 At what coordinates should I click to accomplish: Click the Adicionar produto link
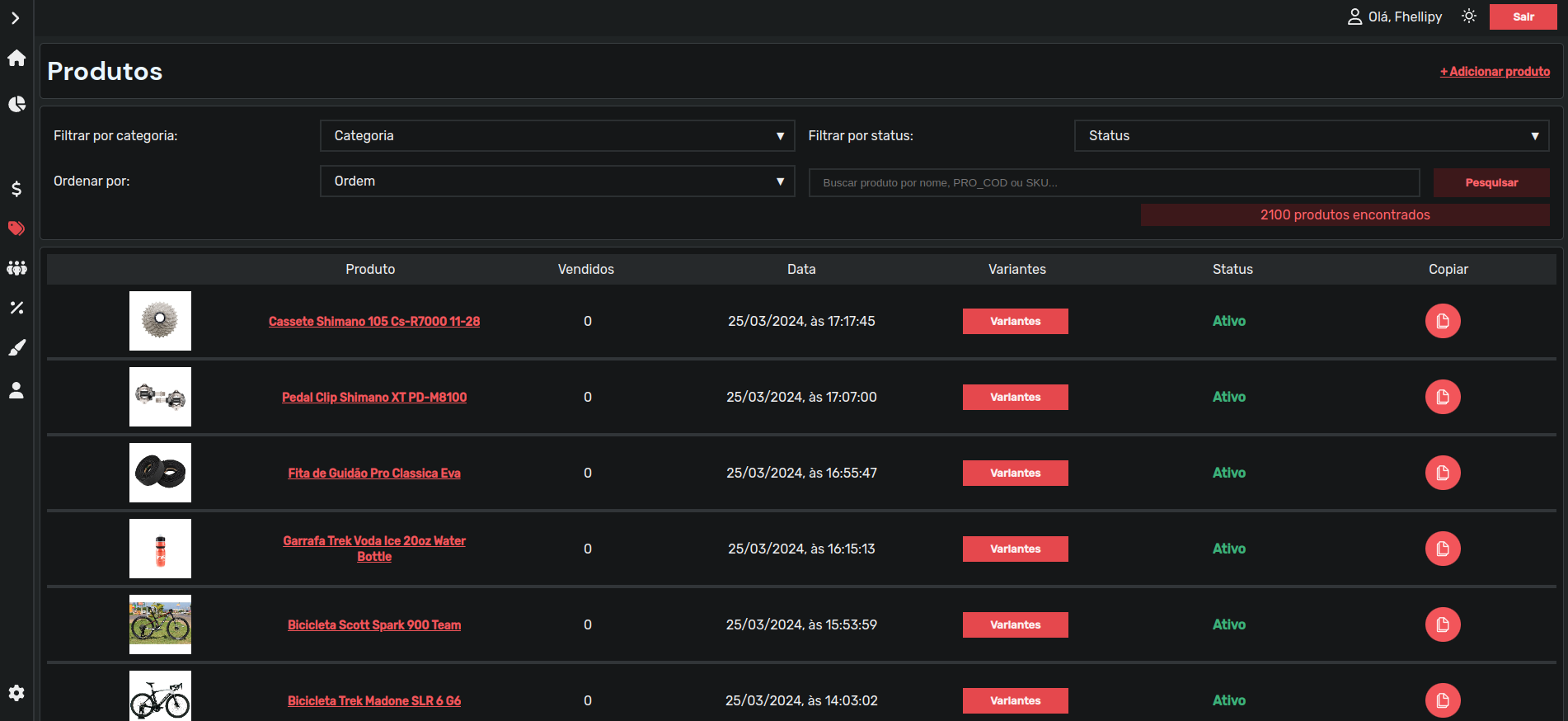[x=1494, y=72]
